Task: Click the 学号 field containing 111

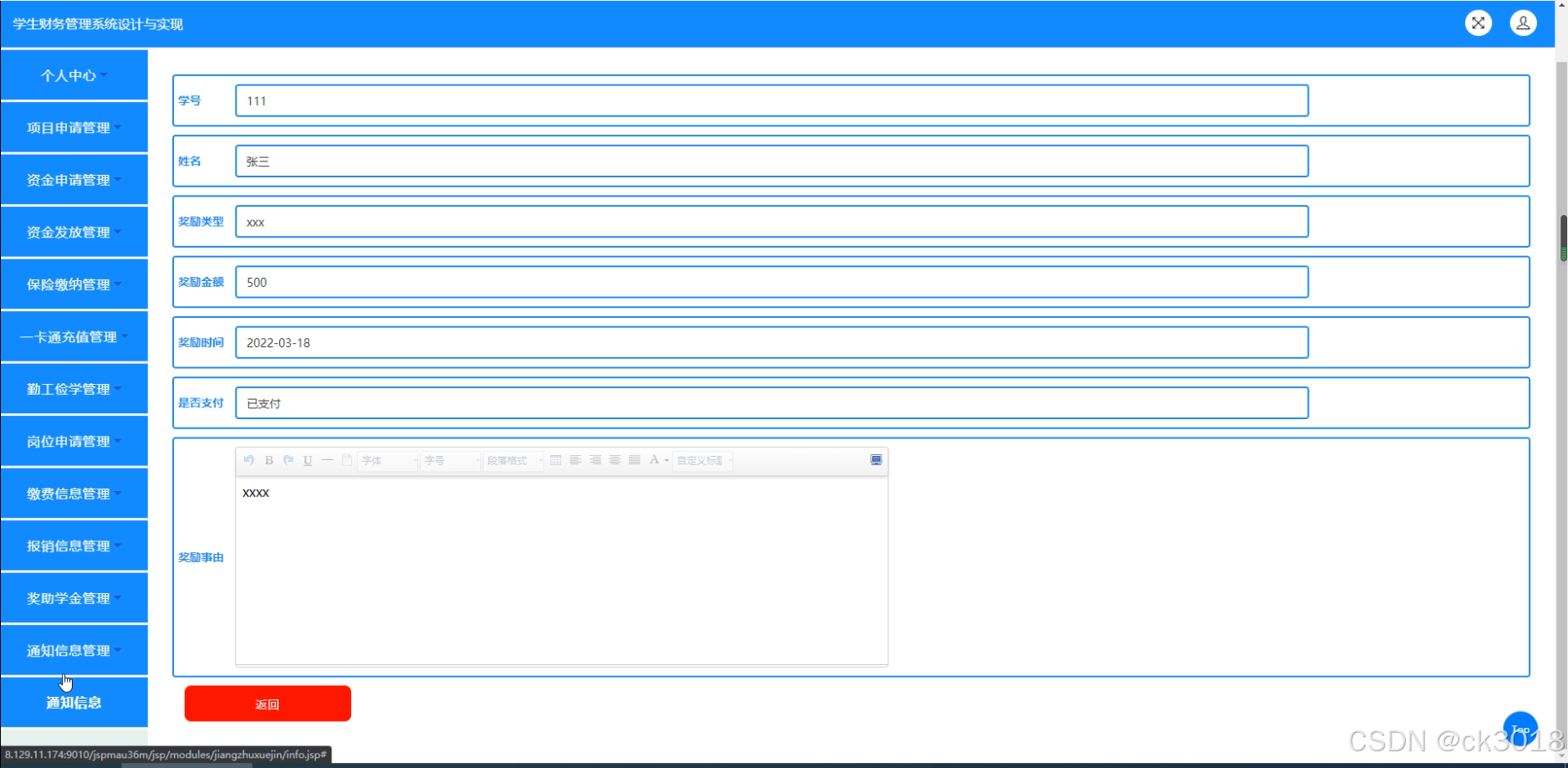Action: pos(772,100)
